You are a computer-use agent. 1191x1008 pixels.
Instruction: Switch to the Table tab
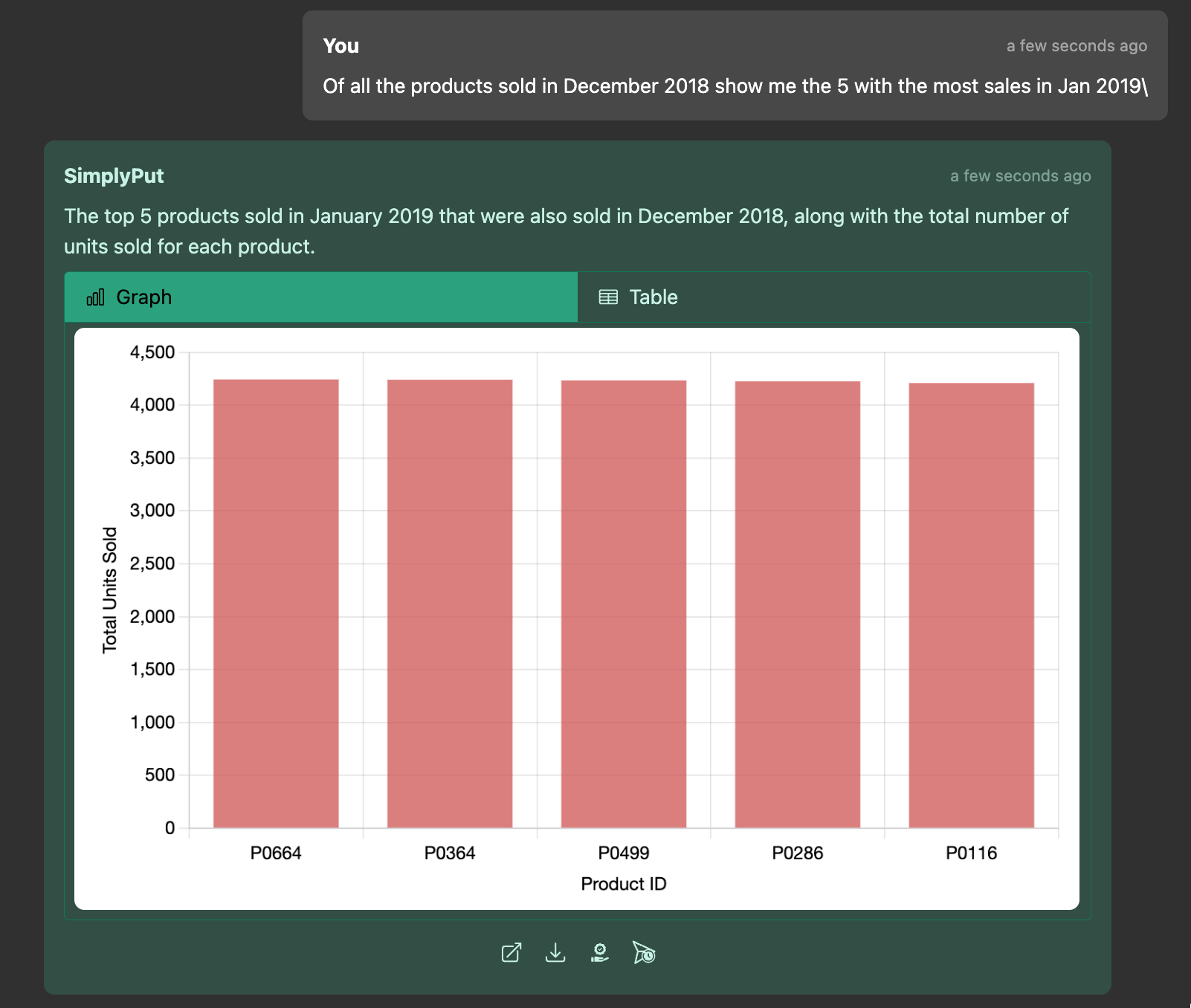[834, 297]
